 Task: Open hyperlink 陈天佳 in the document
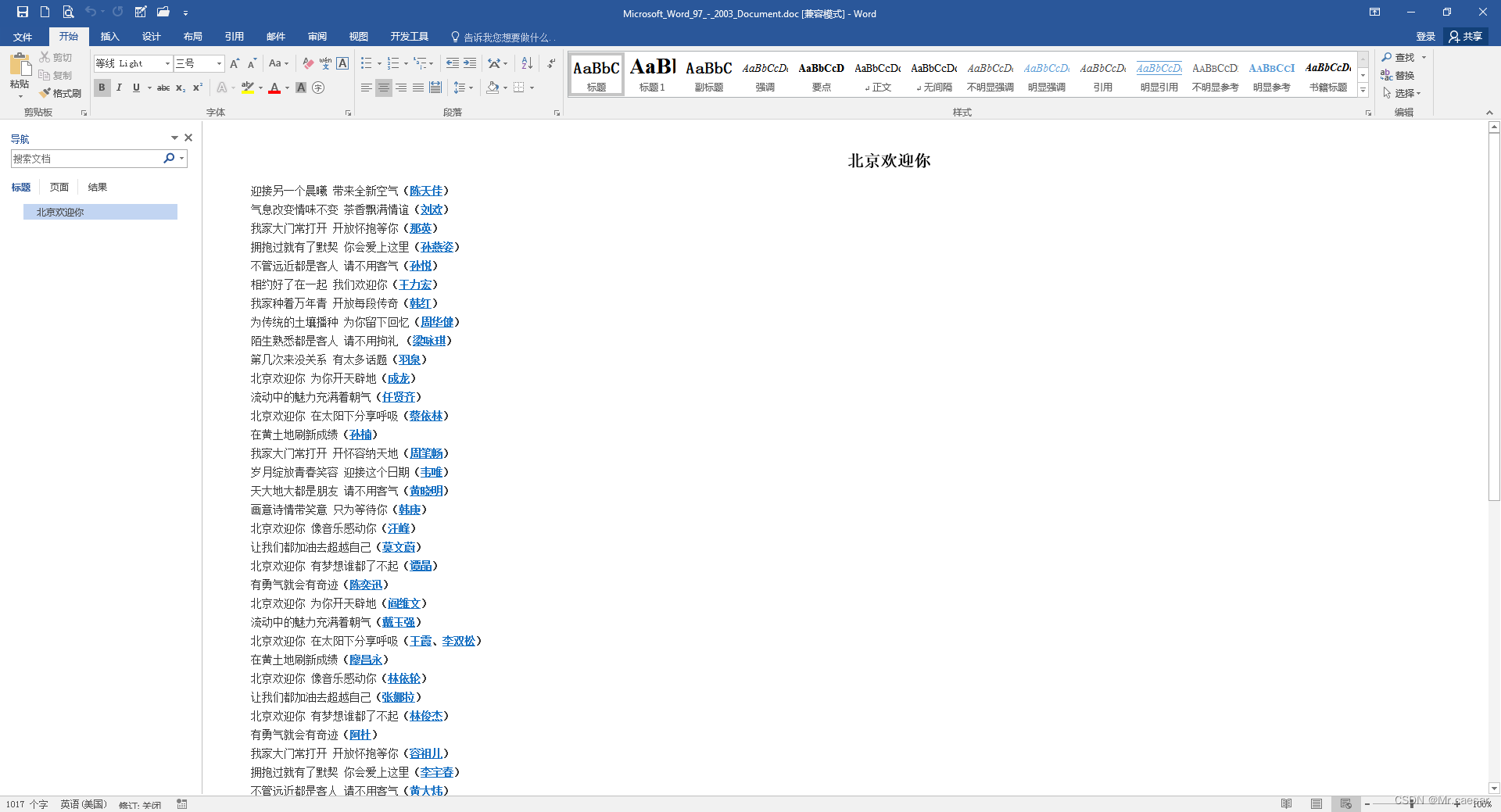pyautogui.click(x=426, y=191)
